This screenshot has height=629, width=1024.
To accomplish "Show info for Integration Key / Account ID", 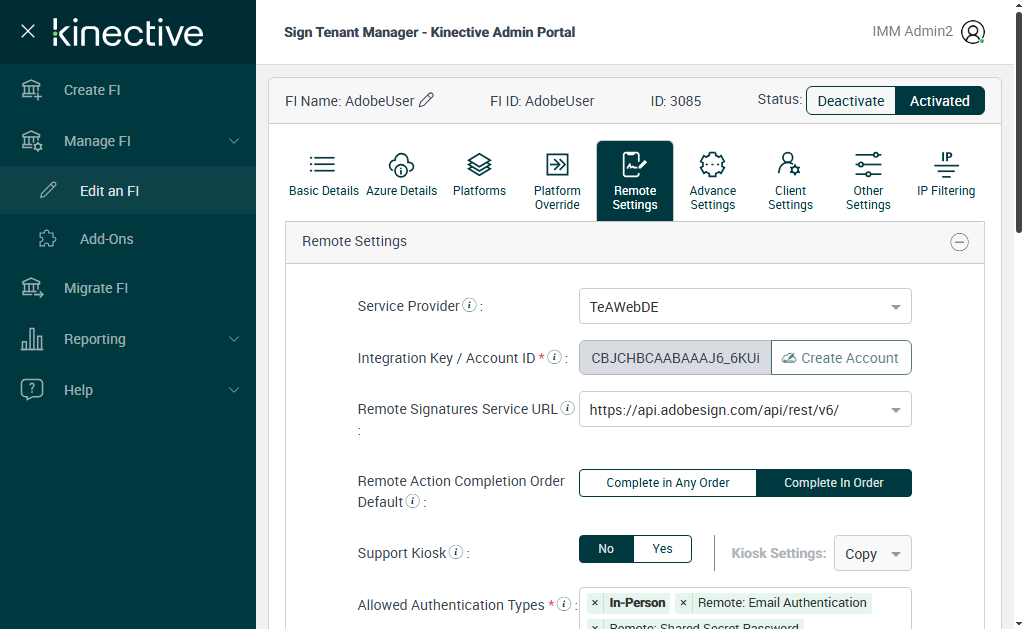I will [554, 357].
